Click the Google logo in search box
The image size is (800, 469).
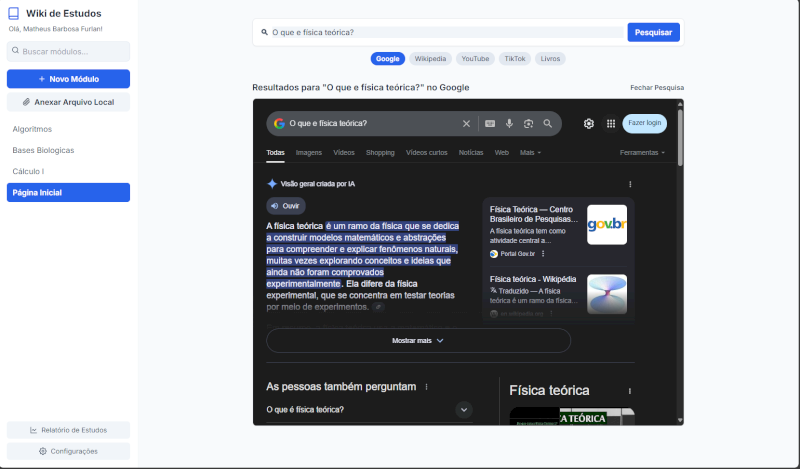click(279, 124)
